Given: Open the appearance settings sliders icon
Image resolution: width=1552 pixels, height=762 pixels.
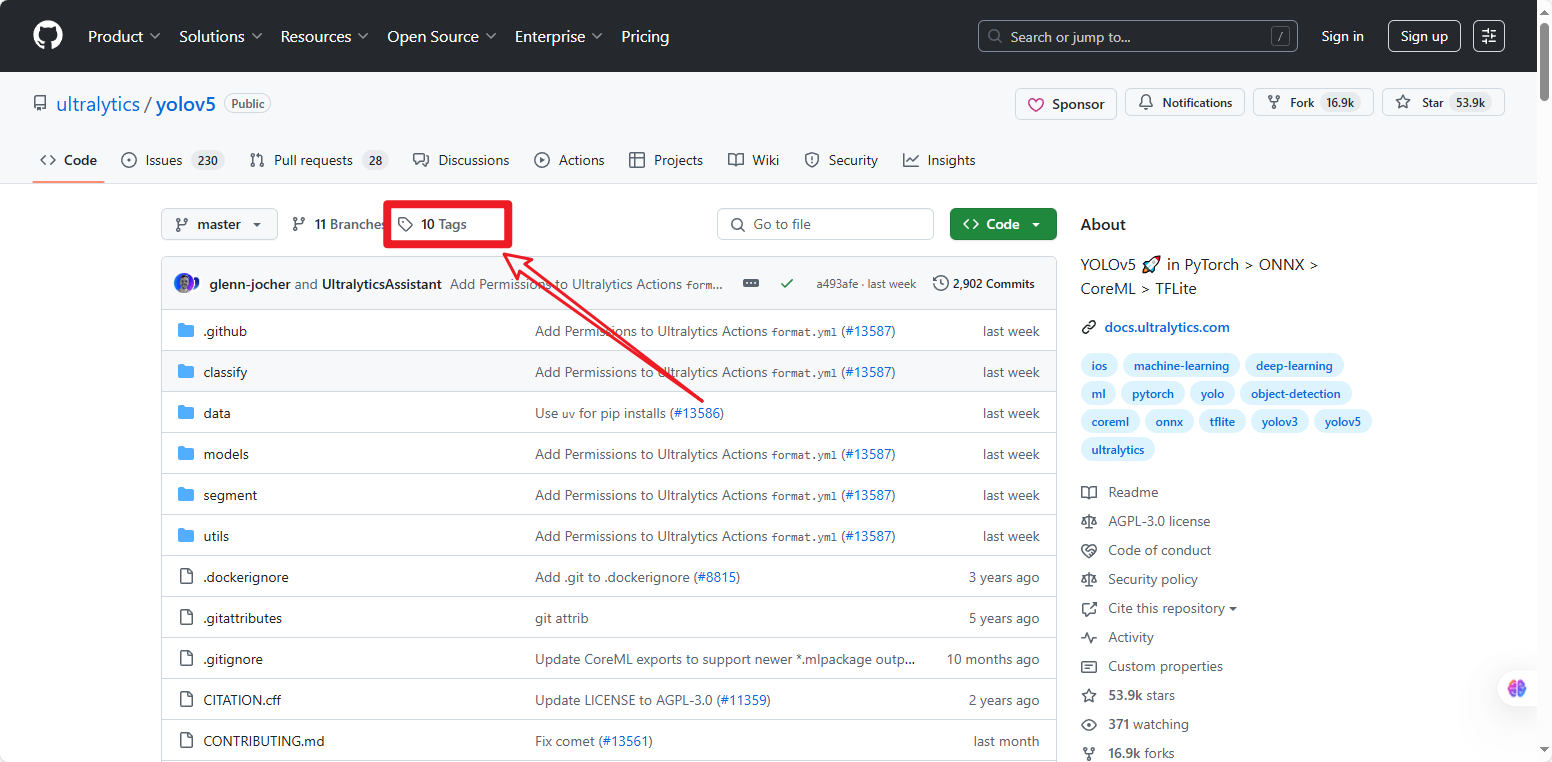Looking at the screenshot, I should coord(1489,36).
